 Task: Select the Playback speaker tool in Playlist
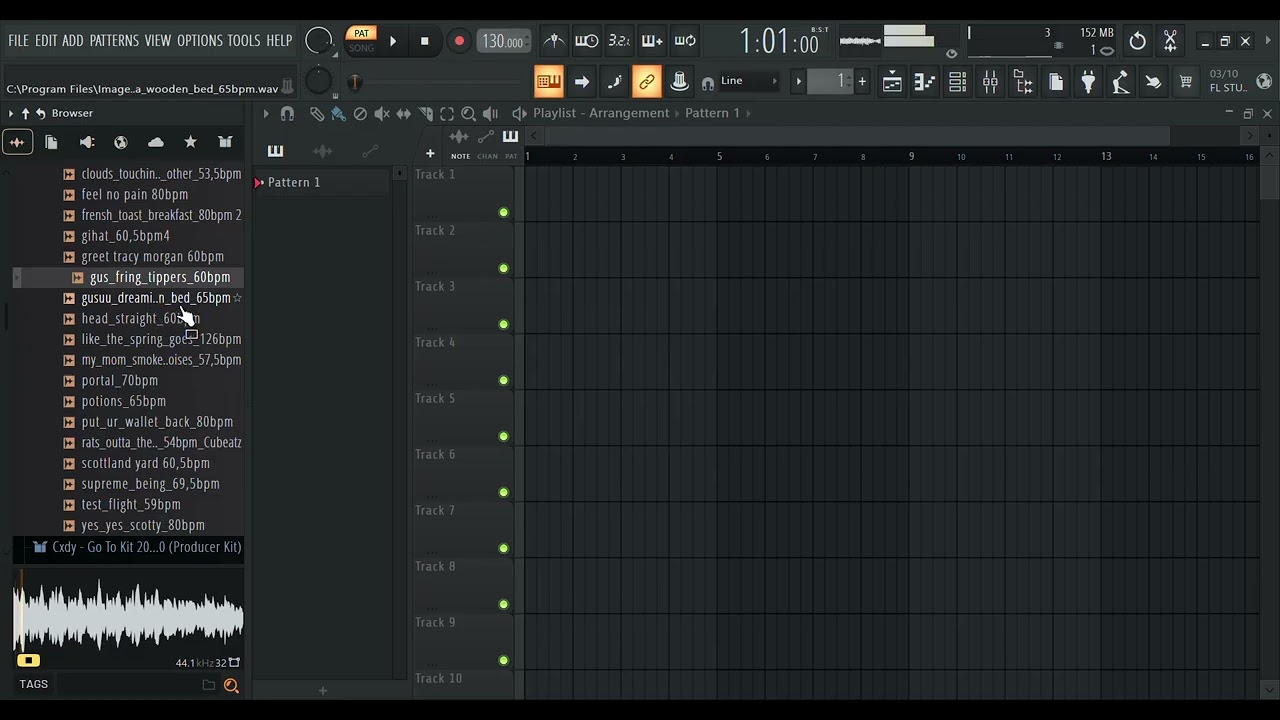pos(490,114)
